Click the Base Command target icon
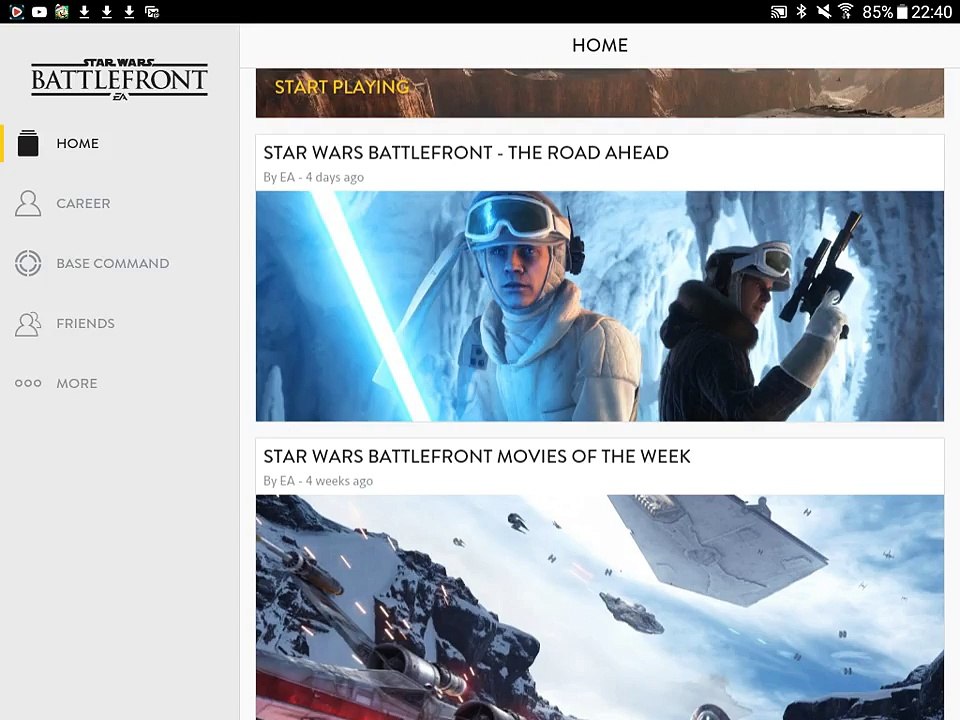Screen dimensions: 960x720 point(28,263)
